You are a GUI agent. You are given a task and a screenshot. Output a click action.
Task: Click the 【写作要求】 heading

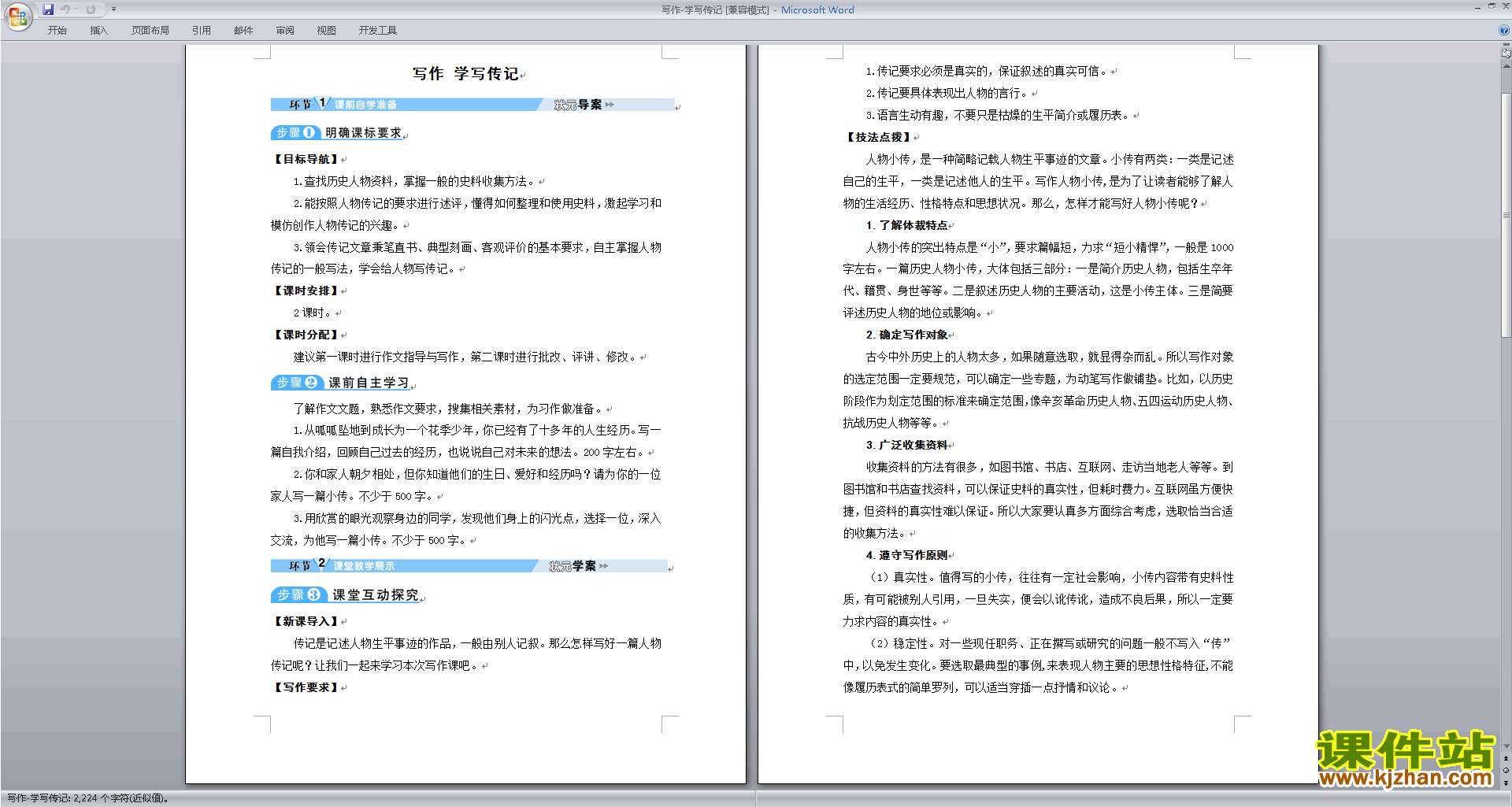306,687
